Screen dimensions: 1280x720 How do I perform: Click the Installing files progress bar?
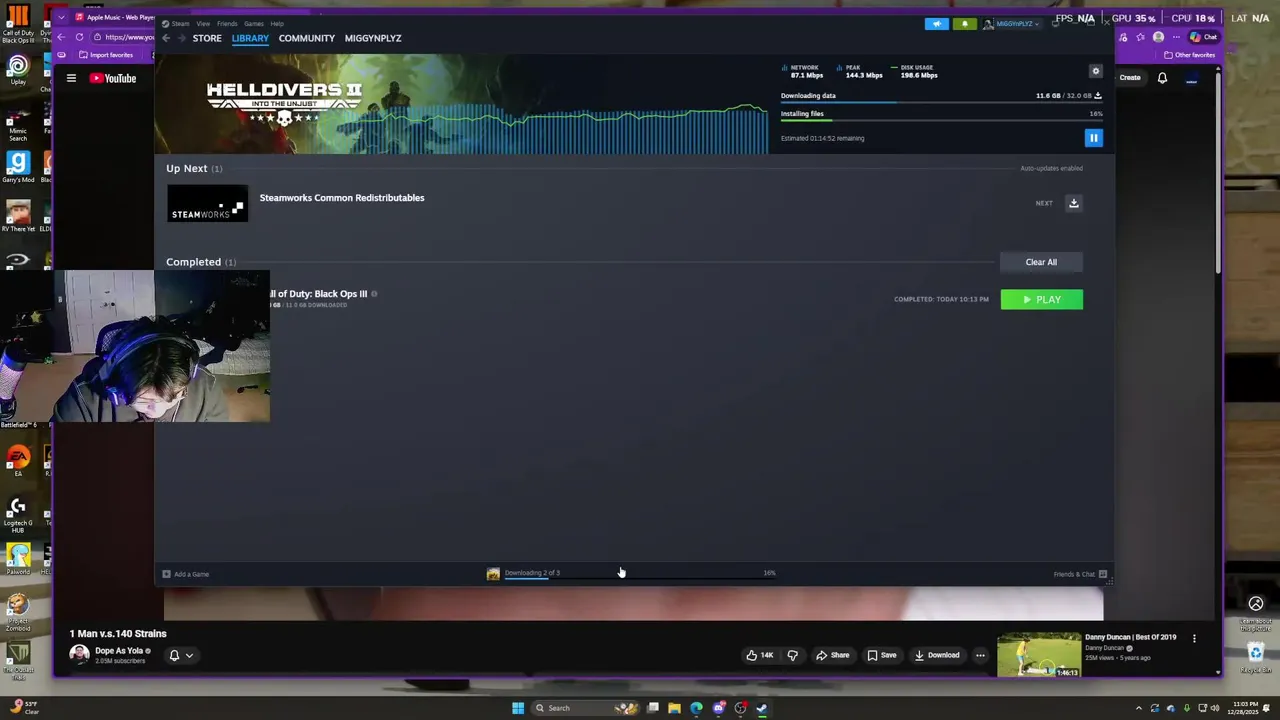[x=941, y=120]
